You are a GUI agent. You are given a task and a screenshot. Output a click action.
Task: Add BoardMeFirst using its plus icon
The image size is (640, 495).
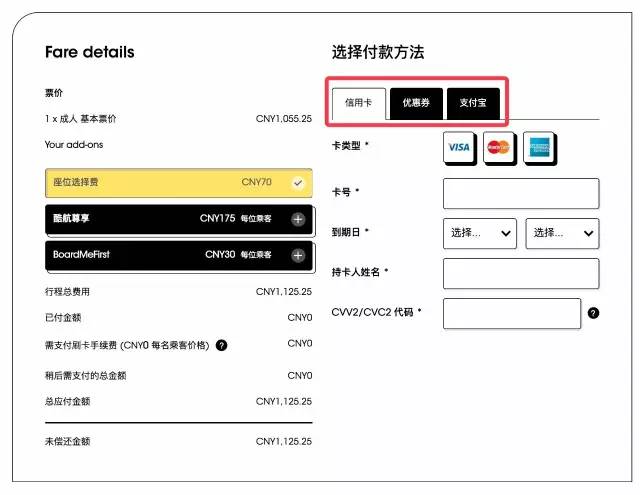coord(297,255)
